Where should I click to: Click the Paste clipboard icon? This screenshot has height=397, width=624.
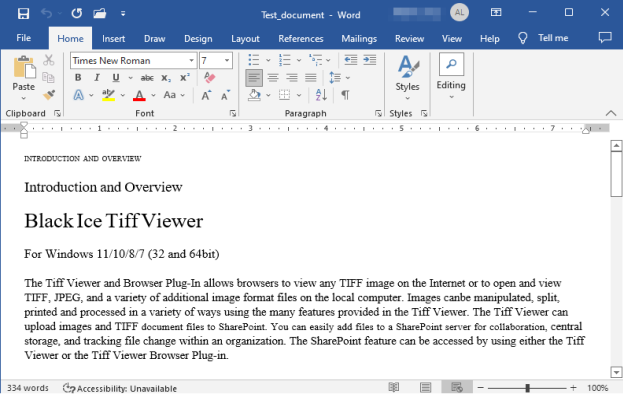[24, 67]
